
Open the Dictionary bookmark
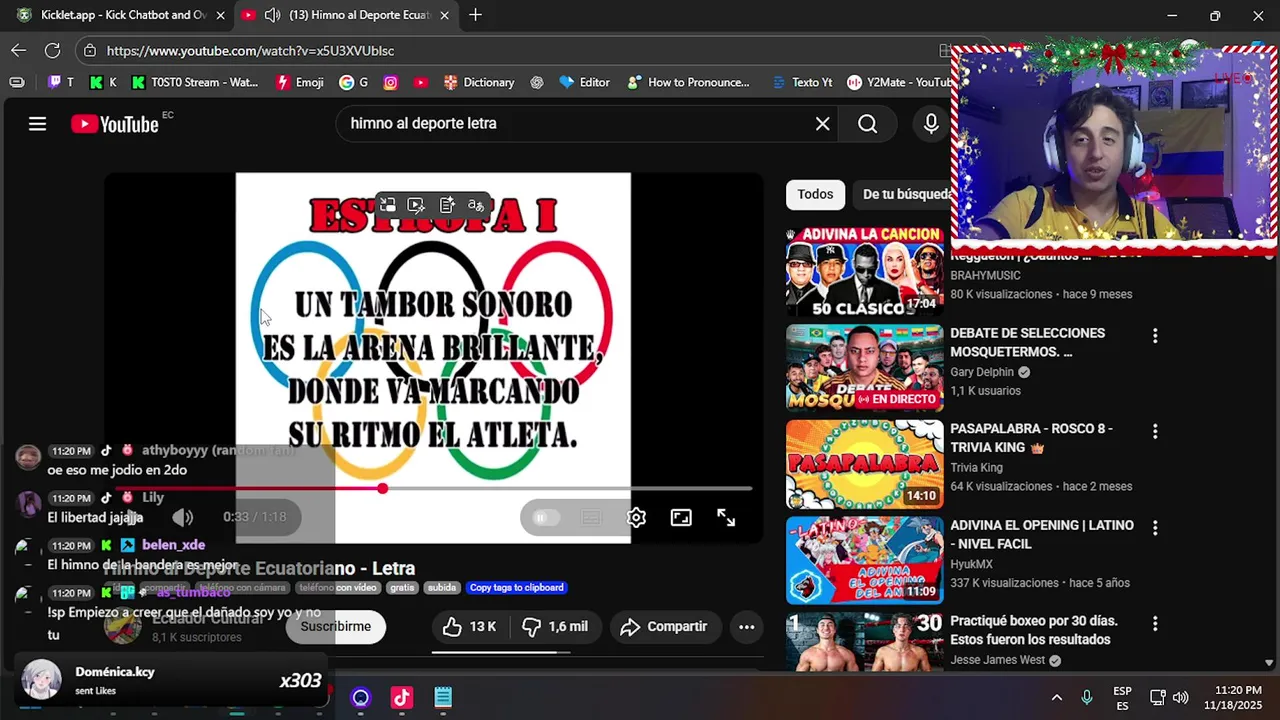[x=479, y=82]
